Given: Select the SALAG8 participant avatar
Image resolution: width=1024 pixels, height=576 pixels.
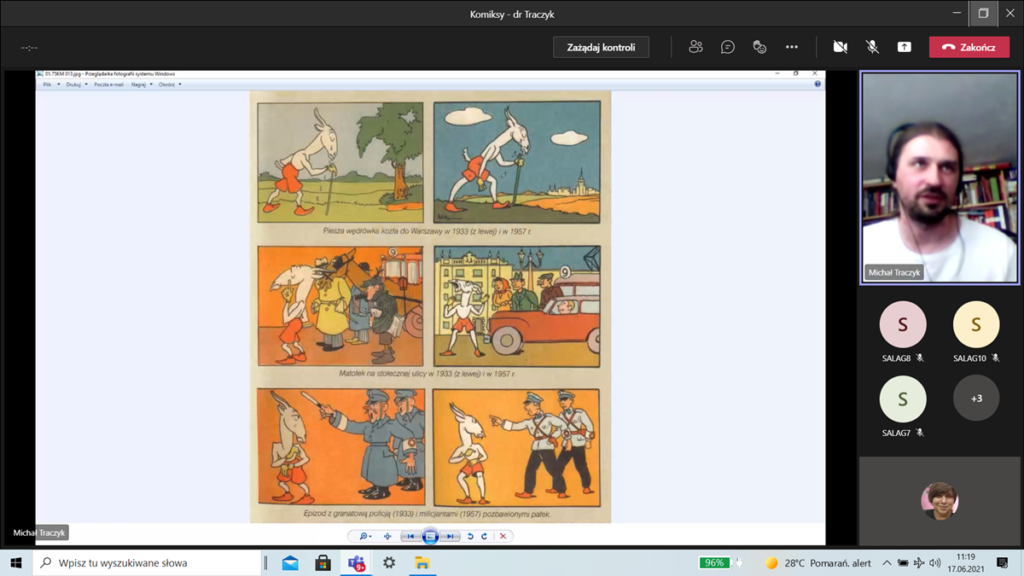Looking at the screenshot, I should [x=903, y=324].
